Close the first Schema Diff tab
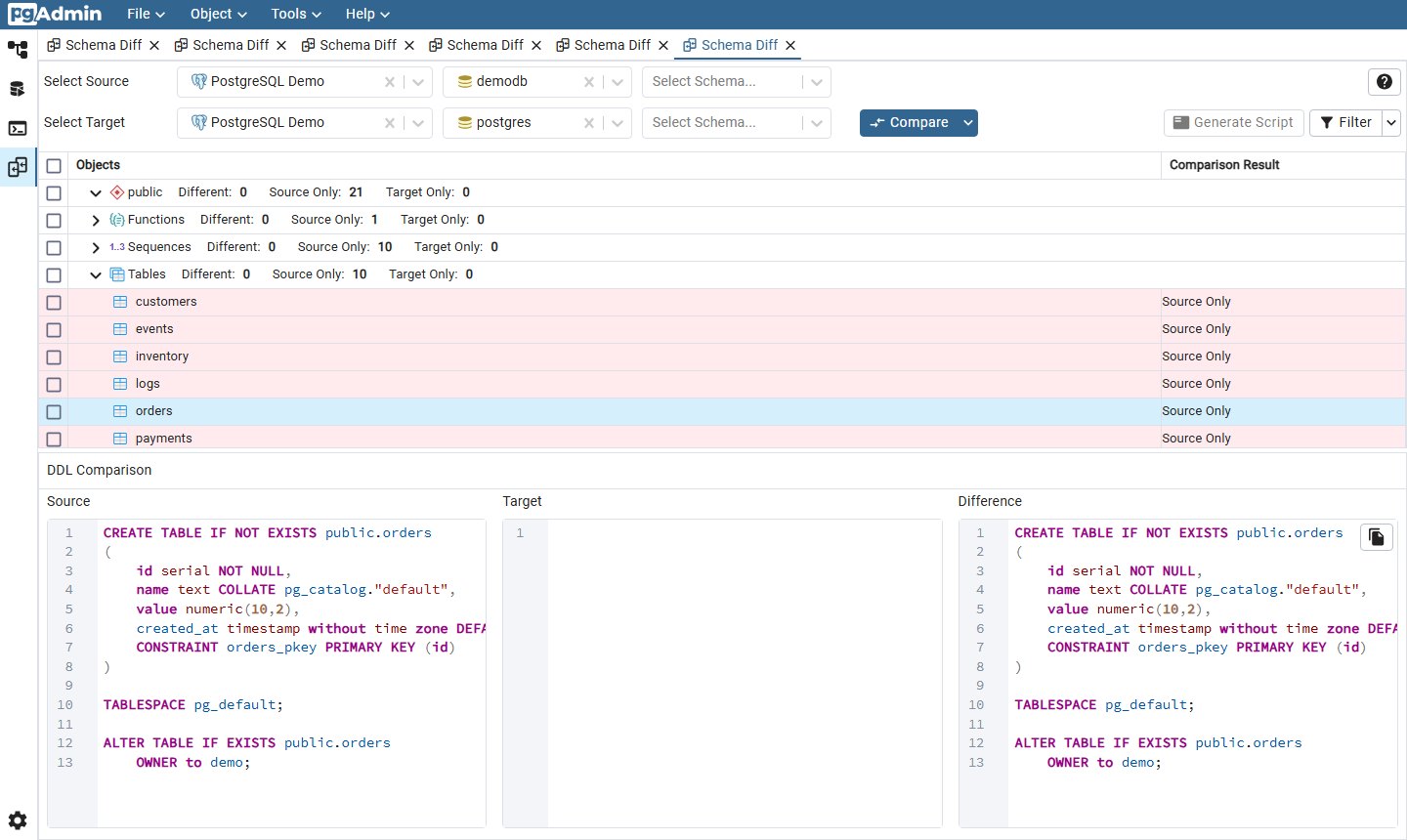Screen dimensions: 1407x840 click(x=154, y=45)
